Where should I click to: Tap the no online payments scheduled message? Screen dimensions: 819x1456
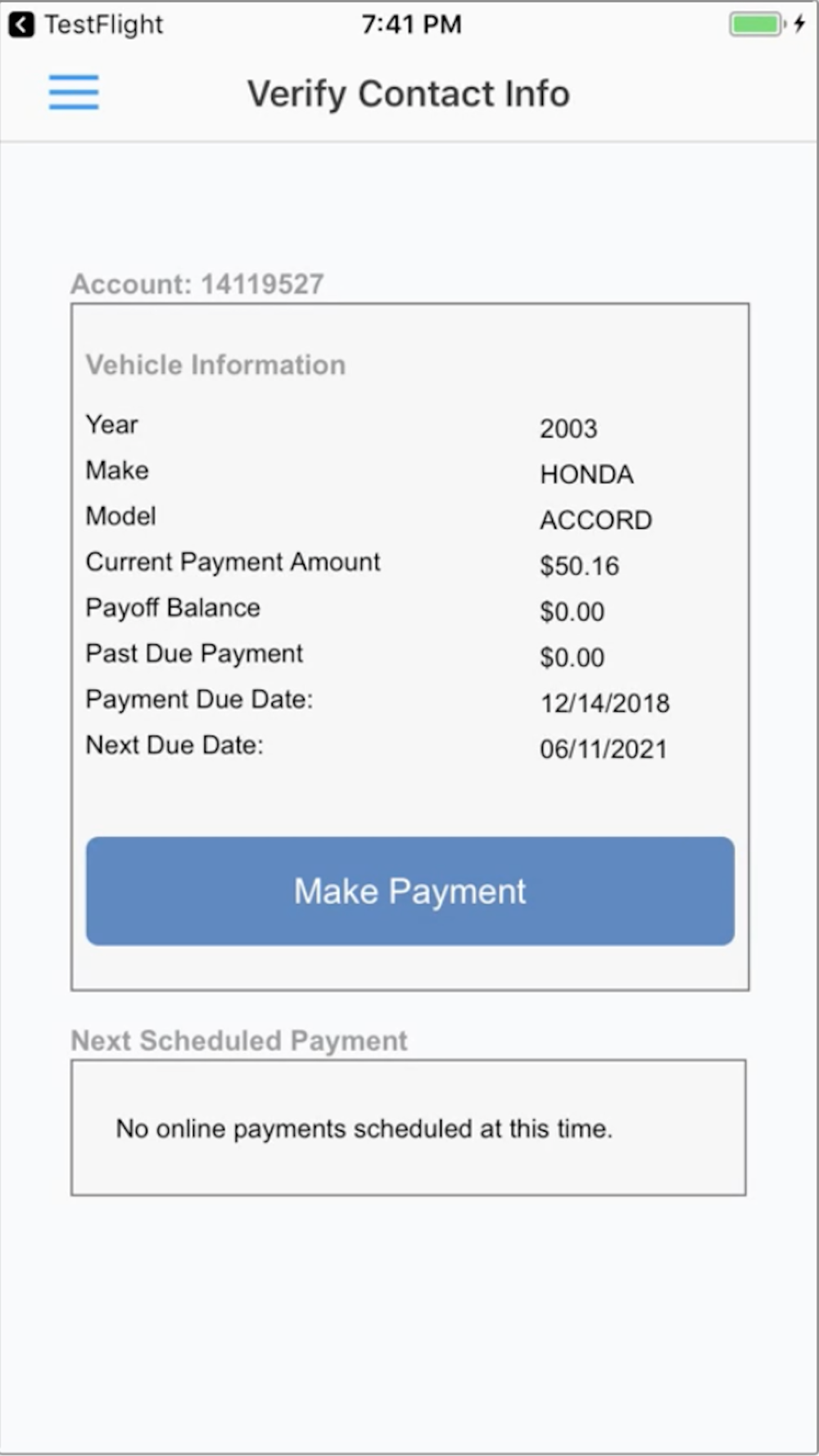point(364,1128)
